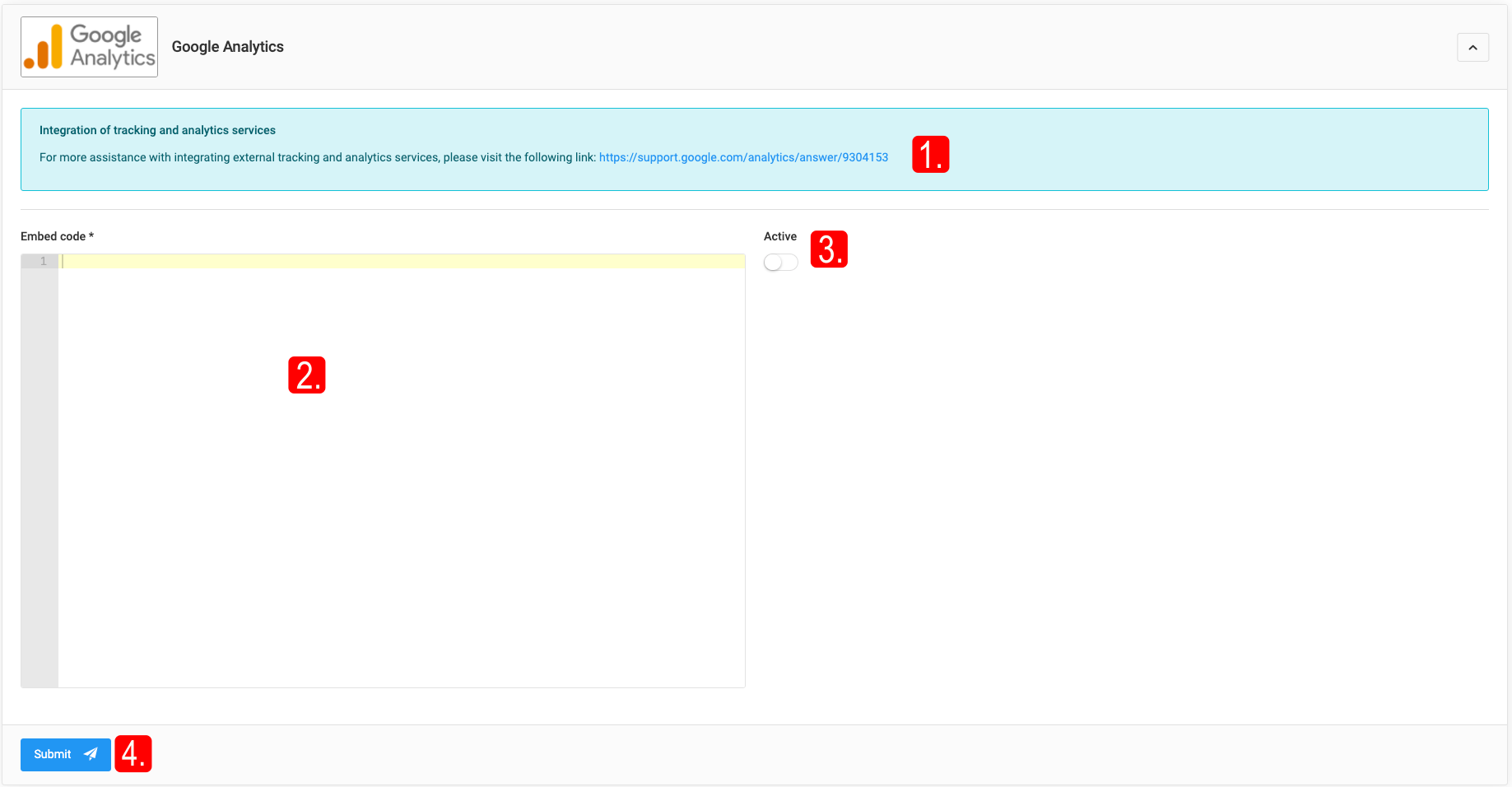Select the logo's Google wordmark
This screenshot has width=1512, height=787.
coord(106,35)
